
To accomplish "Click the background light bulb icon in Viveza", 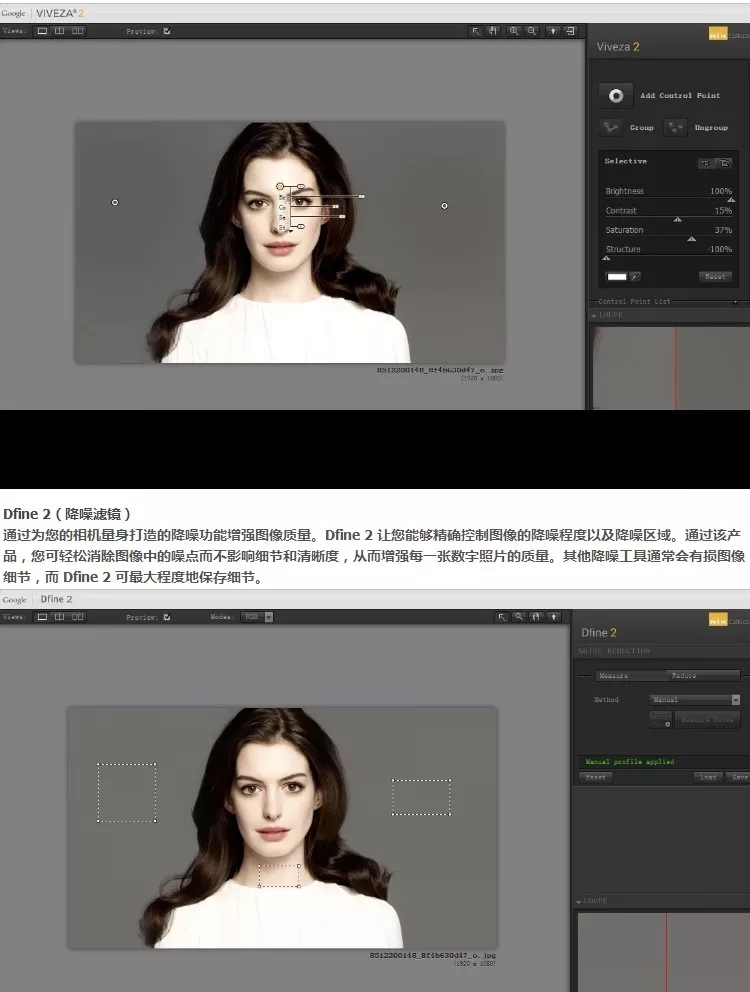I will coord(553,31).
